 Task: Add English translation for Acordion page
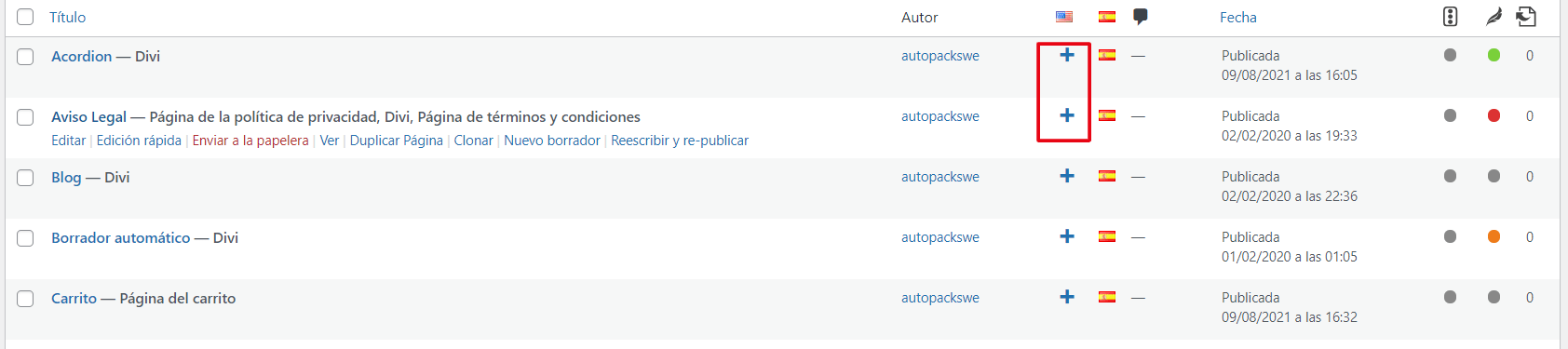pos(1067,55)
